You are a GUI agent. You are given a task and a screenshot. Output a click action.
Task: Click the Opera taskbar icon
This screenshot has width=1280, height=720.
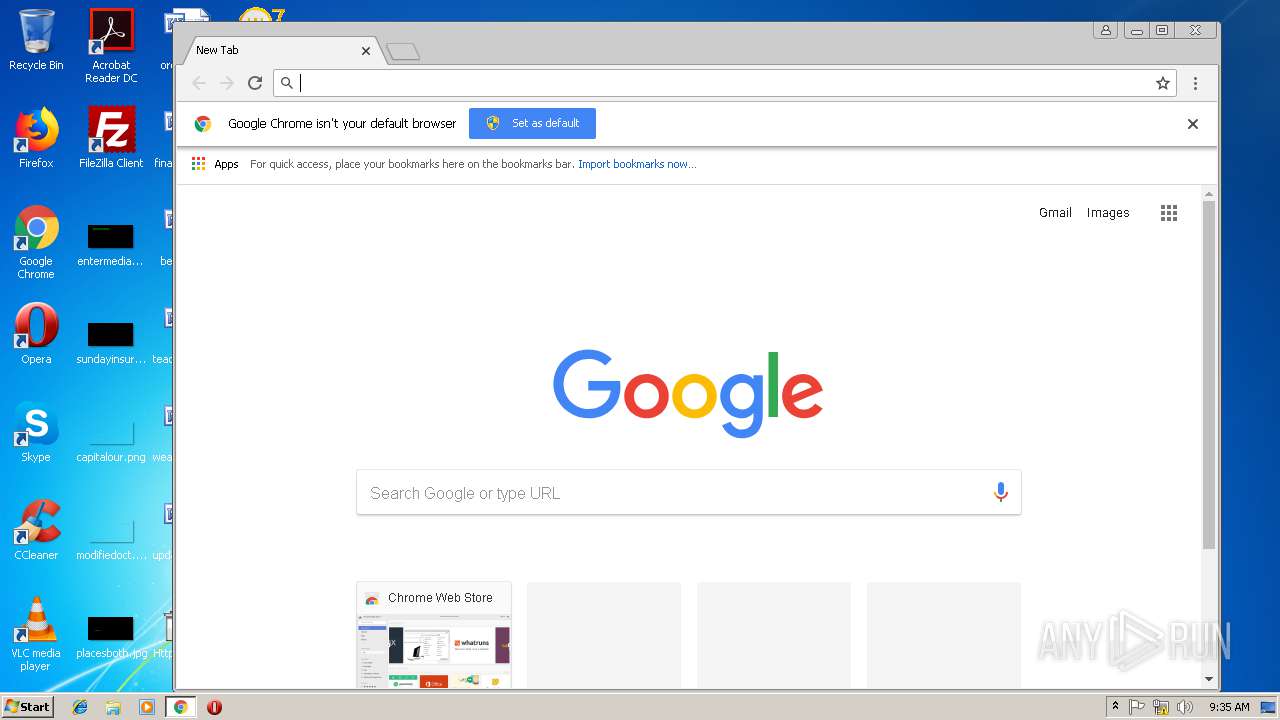214,707
